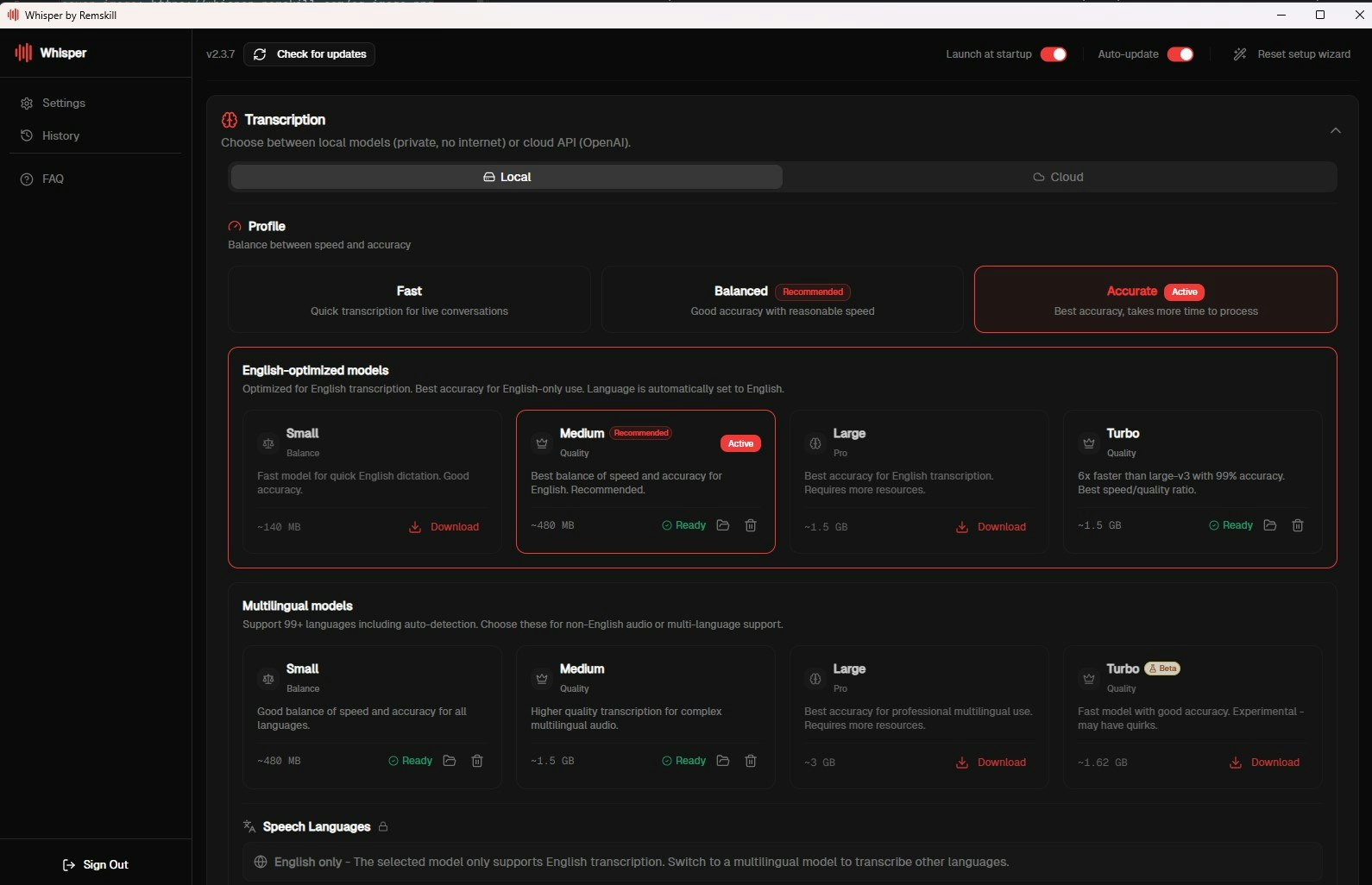Image resolution: width=1372 pixels, height=885 pixels.
Task: Click Reset setup wizard
Action: 1292,53
